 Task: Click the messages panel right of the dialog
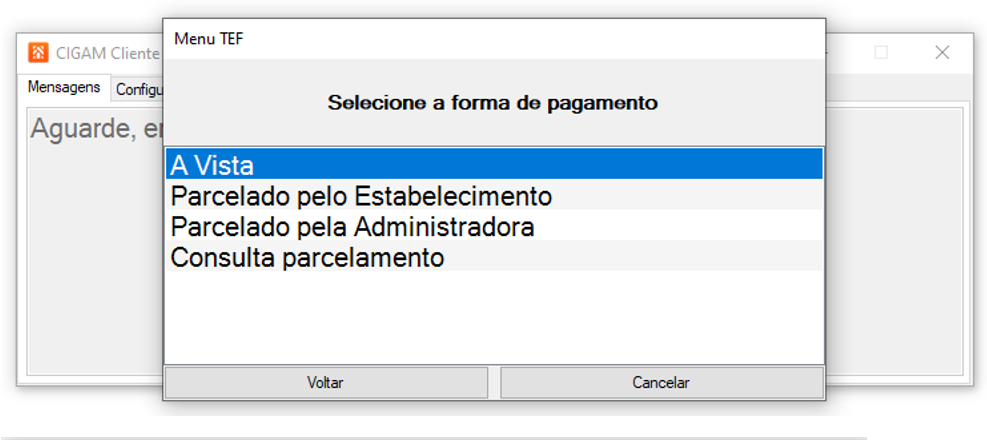[x=895, y=240]
